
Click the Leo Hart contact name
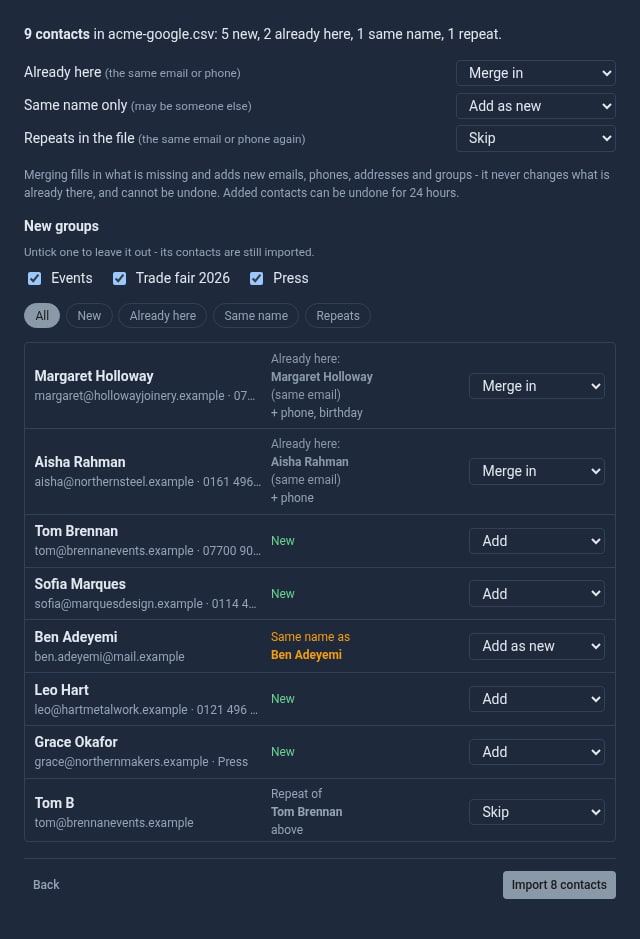(x=62, y=690)
